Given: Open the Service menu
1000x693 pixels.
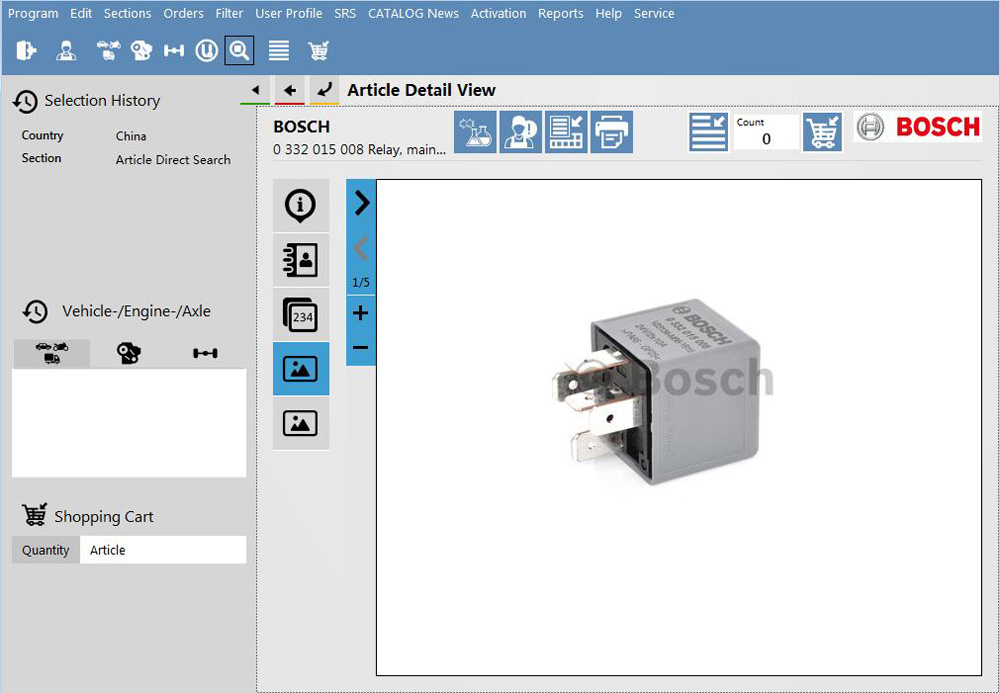Looking at the screenshot, I should point(654,13).
